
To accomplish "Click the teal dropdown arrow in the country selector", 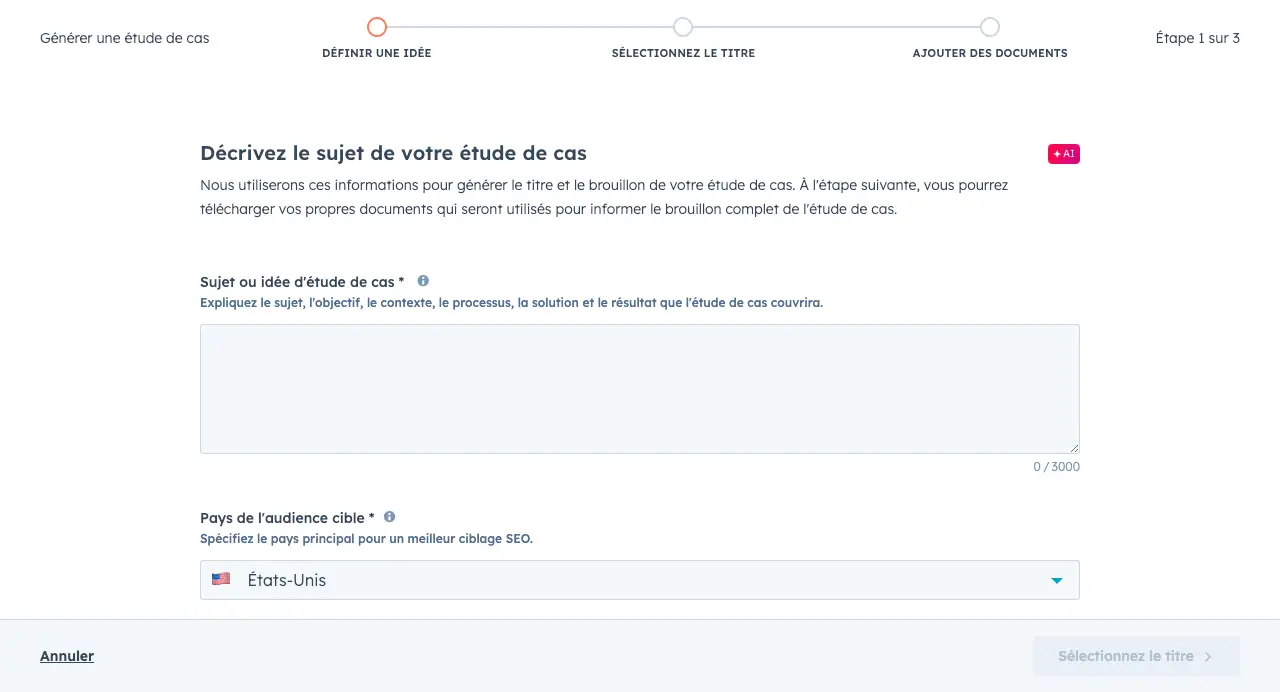I will 1056,580.
